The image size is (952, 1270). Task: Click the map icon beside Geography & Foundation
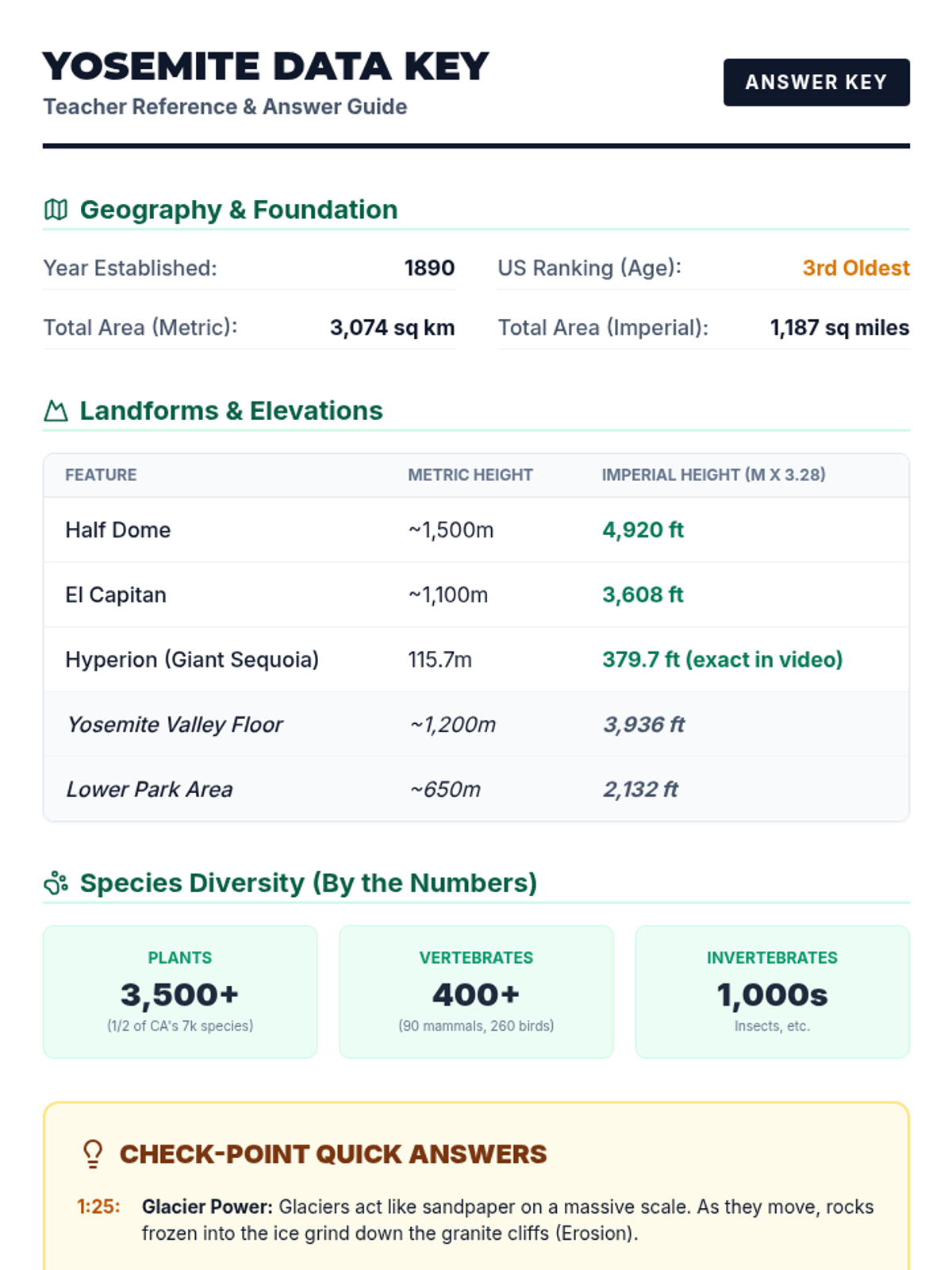[56, 210]
